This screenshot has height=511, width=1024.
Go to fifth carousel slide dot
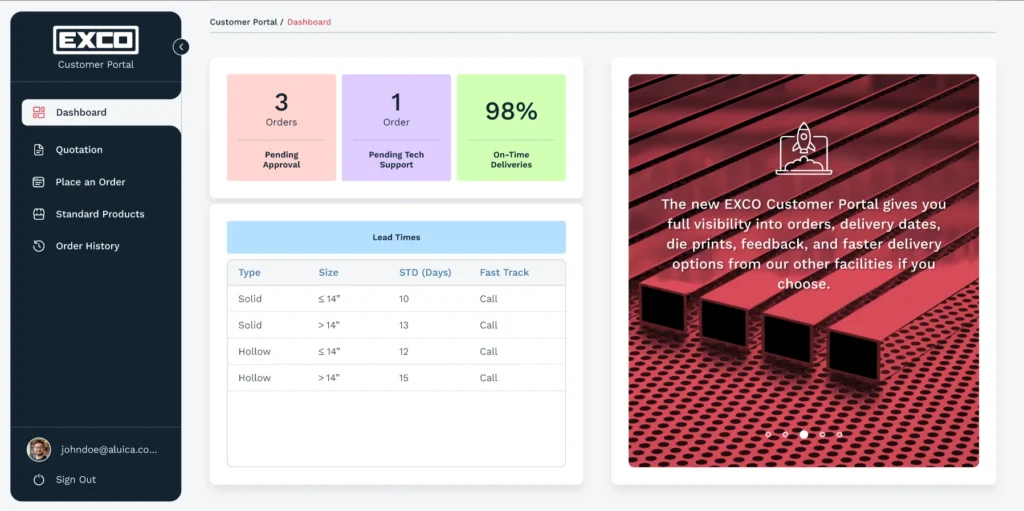pyautogui.click(x=839, y=434)
